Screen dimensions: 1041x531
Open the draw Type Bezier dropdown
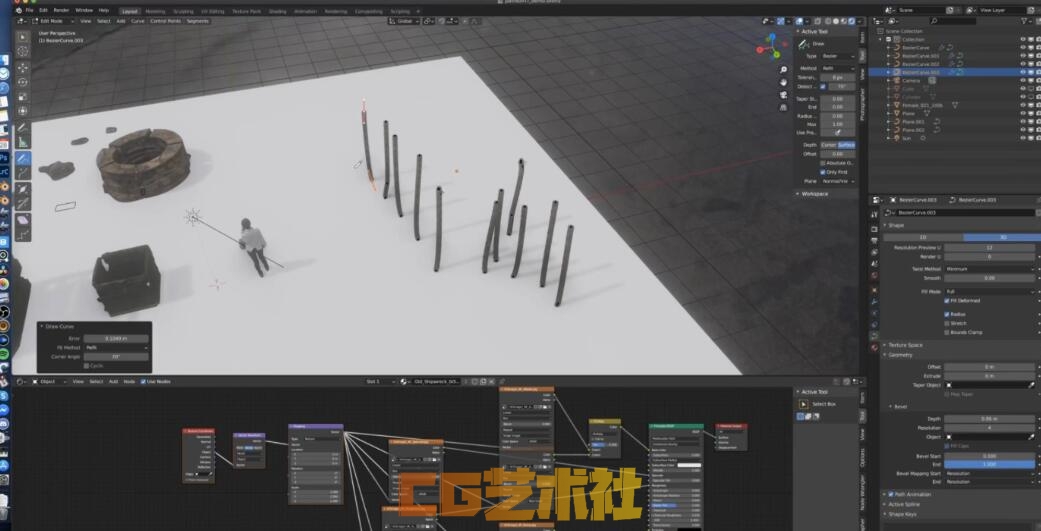[x=838, y=56]
